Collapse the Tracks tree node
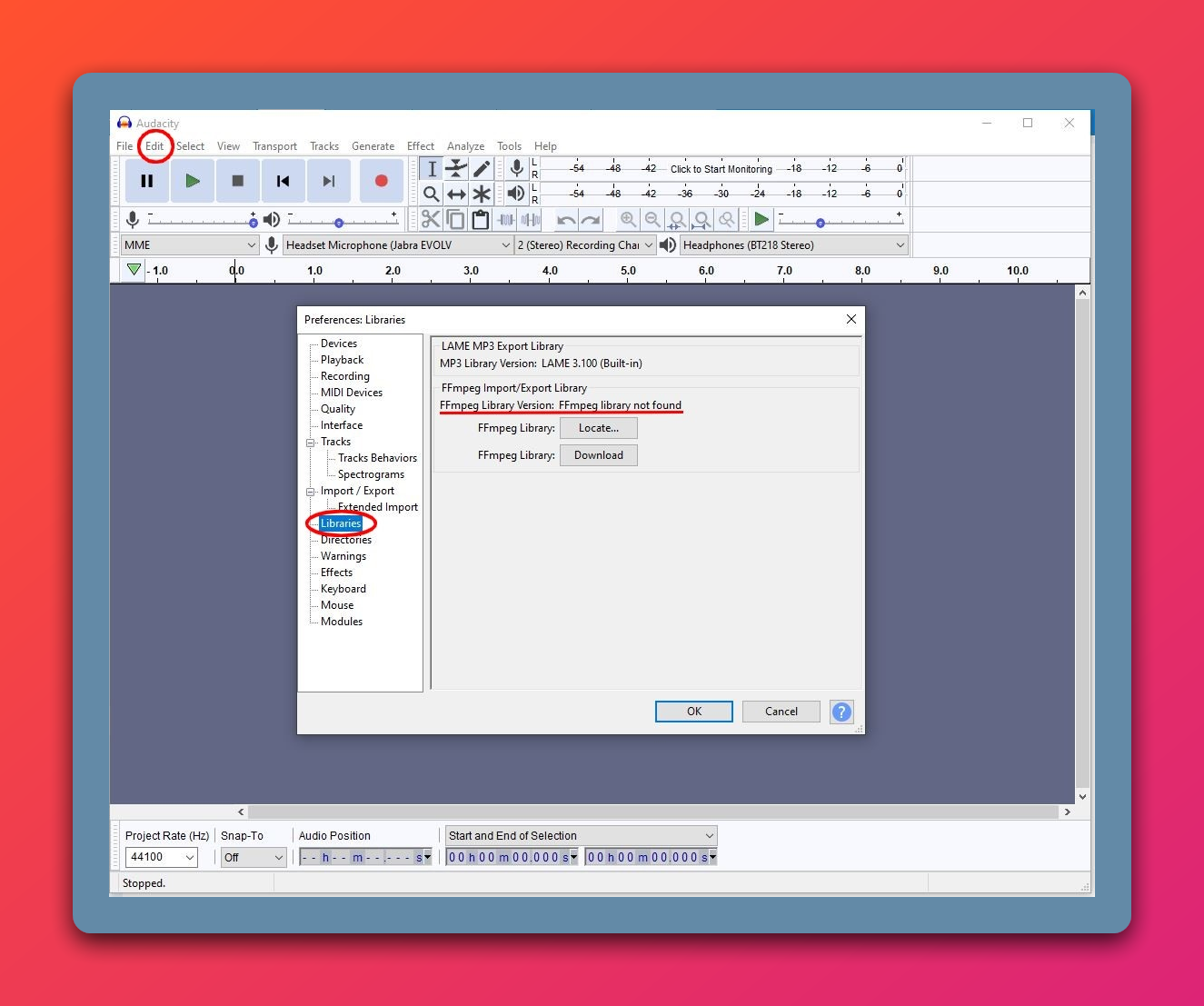Viewport: 1204px width, 1006px height. pyautogui.click(x=311, y=443)
